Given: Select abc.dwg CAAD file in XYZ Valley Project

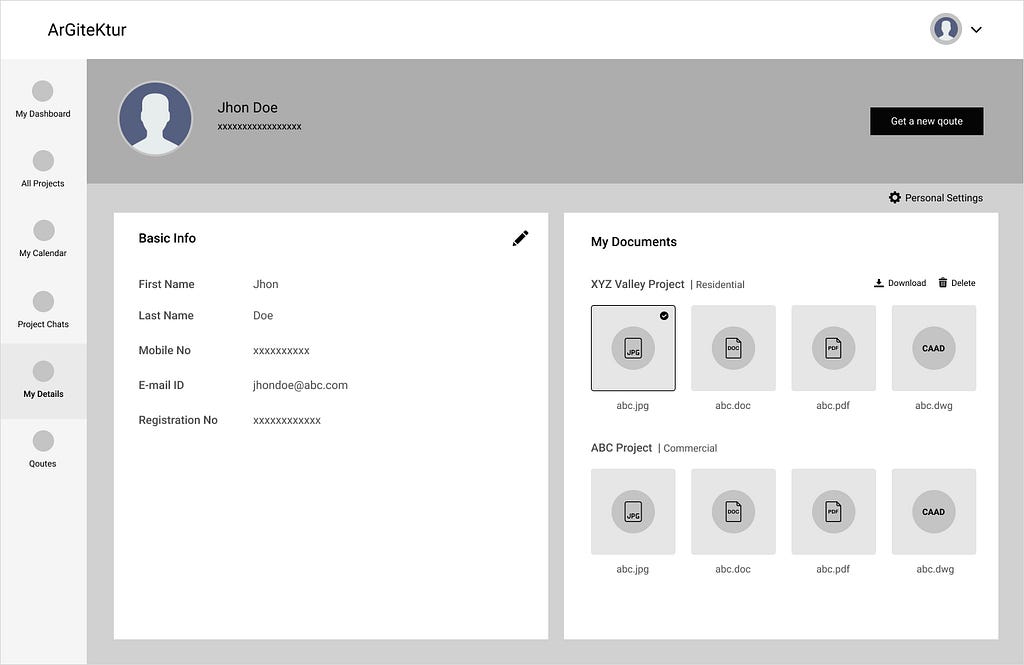Looking at the screenshot, I should tap(934, 348).
